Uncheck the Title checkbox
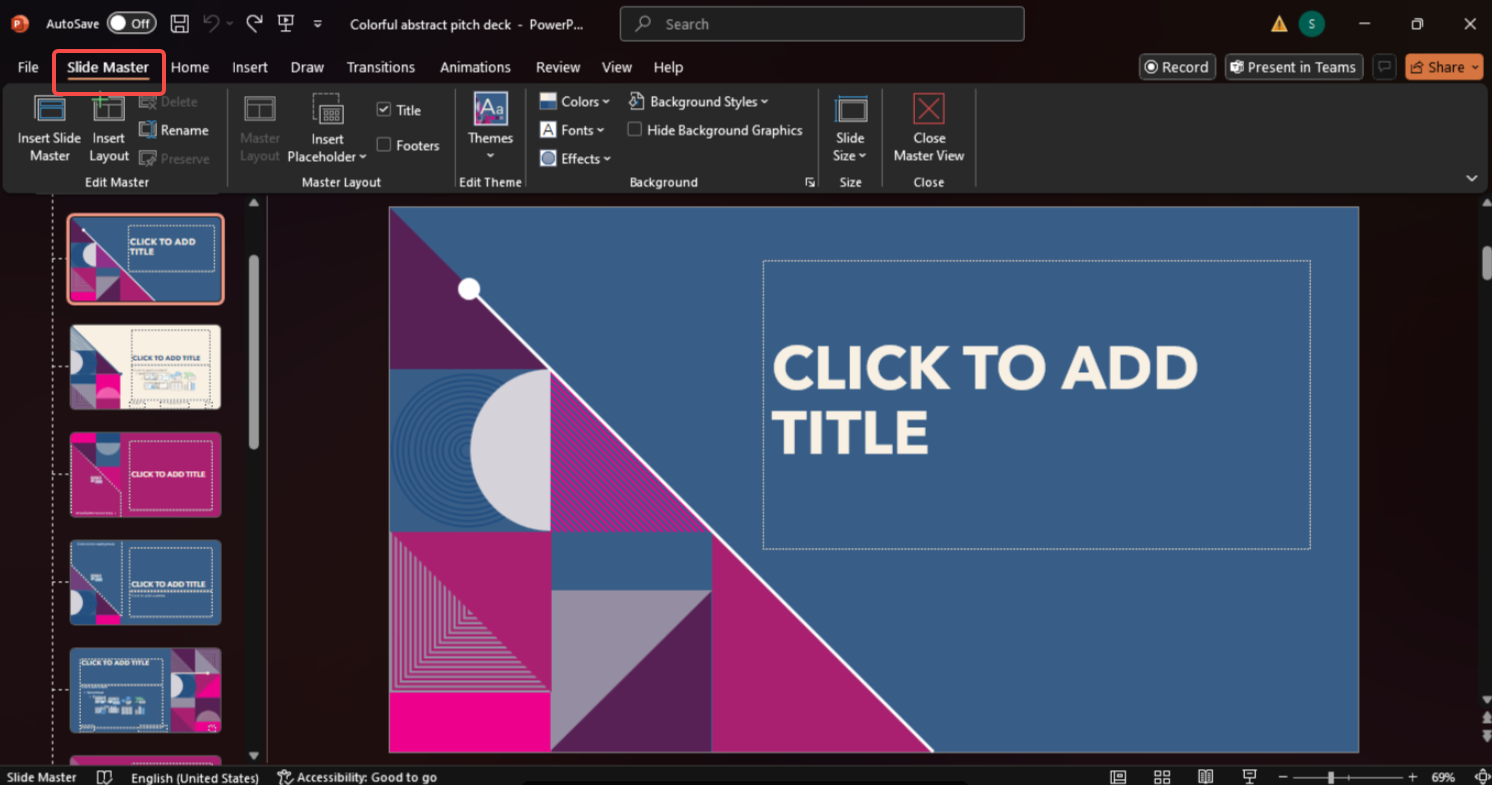Viewport: 1492px width, 785px height. 384,110
